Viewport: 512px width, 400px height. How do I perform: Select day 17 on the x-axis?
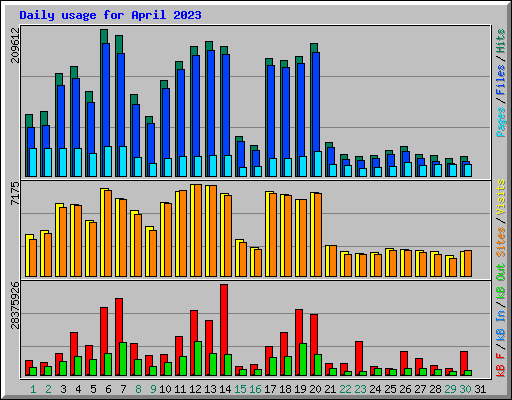click(270, 389)
